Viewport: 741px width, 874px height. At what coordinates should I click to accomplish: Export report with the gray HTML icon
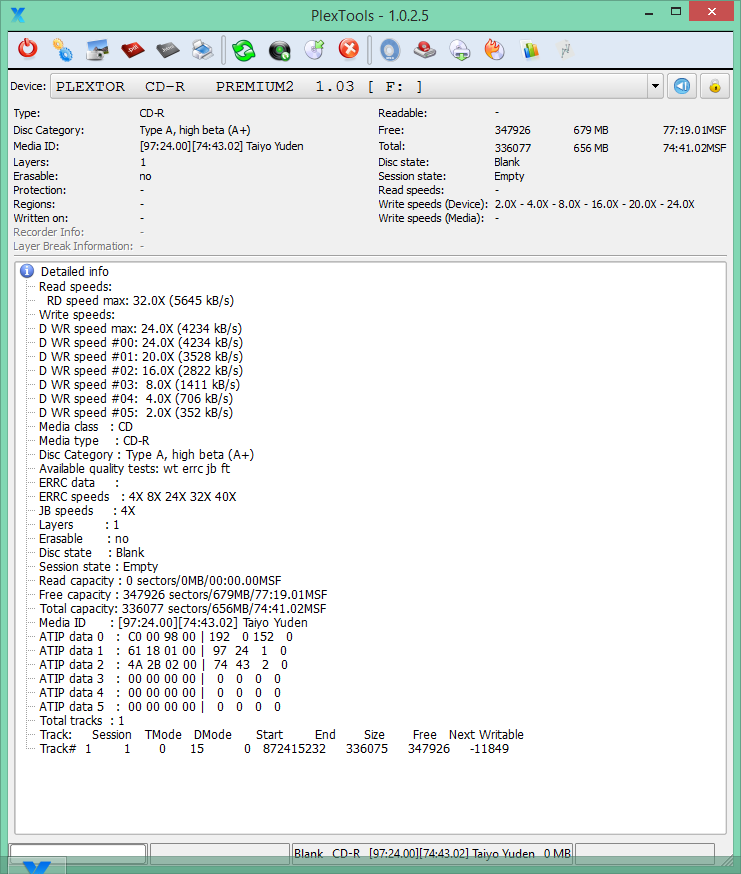pos(167,50)
